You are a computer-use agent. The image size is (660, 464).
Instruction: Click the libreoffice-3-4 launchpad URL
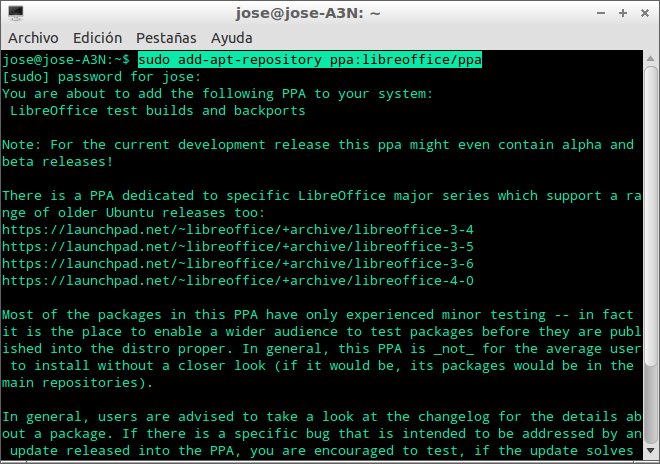(238, 230)
